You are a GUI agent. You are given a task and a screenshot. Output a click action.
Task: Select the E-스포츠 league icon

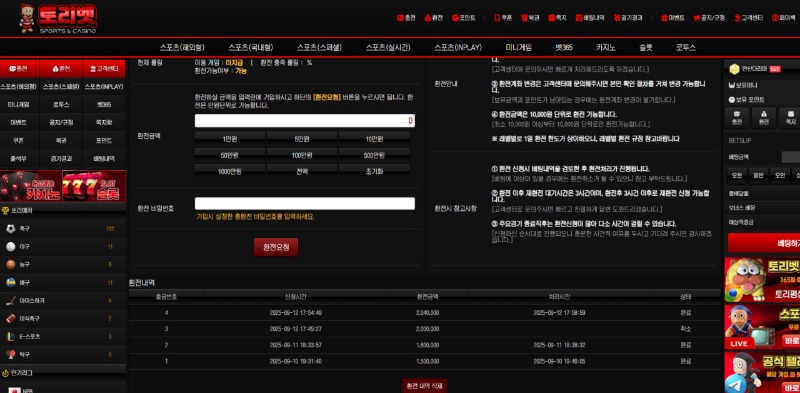click(11, 336)
